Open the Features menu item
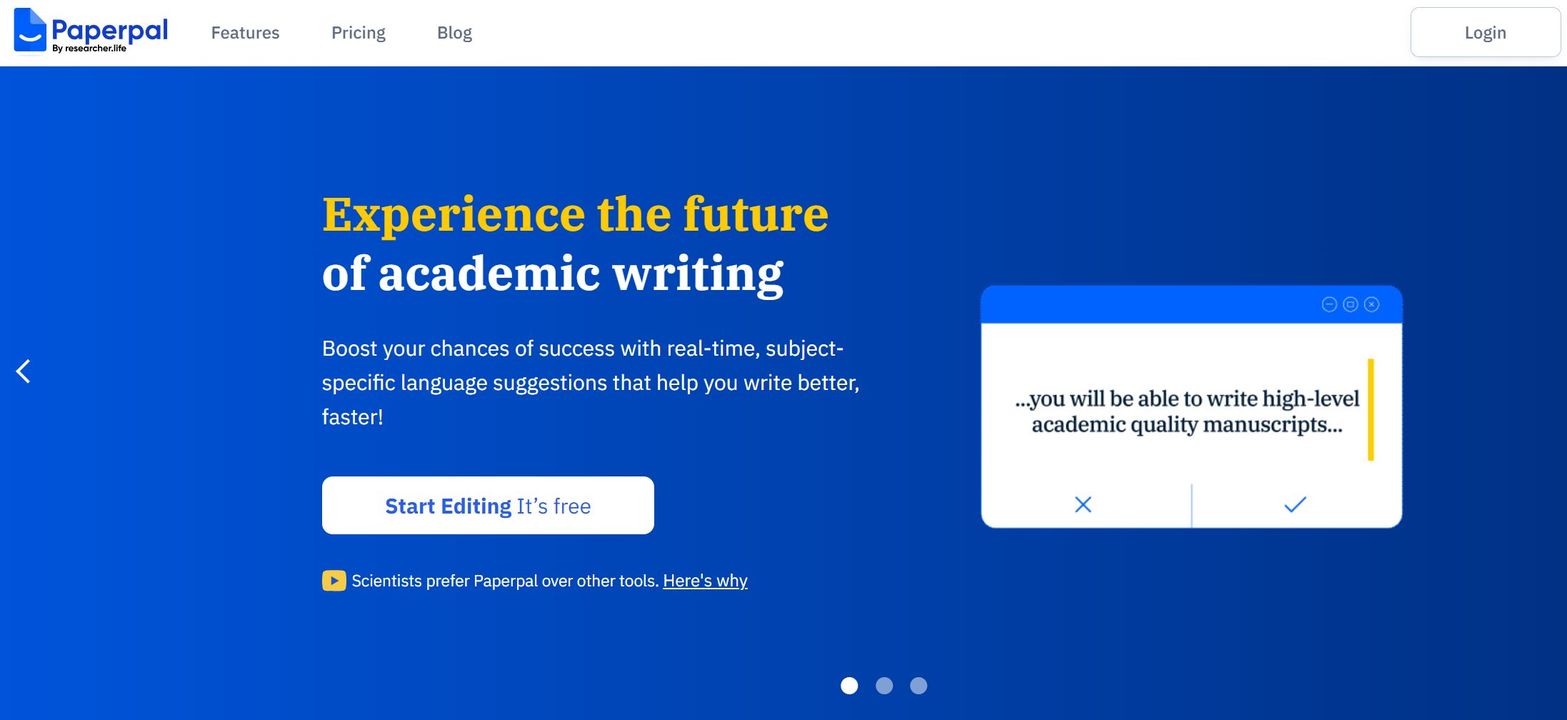 coord(245,33)
